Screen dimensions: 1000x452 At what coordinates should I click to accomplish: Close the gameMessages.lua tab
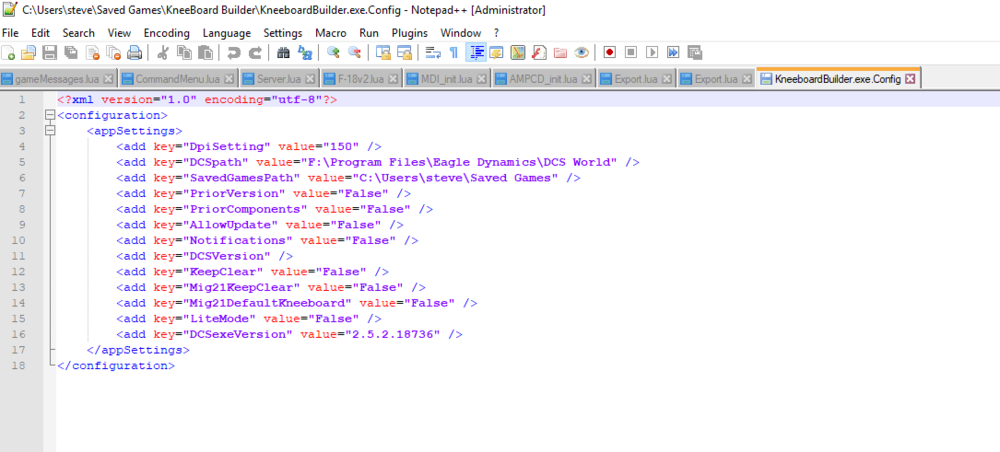[x=108, y=79]
